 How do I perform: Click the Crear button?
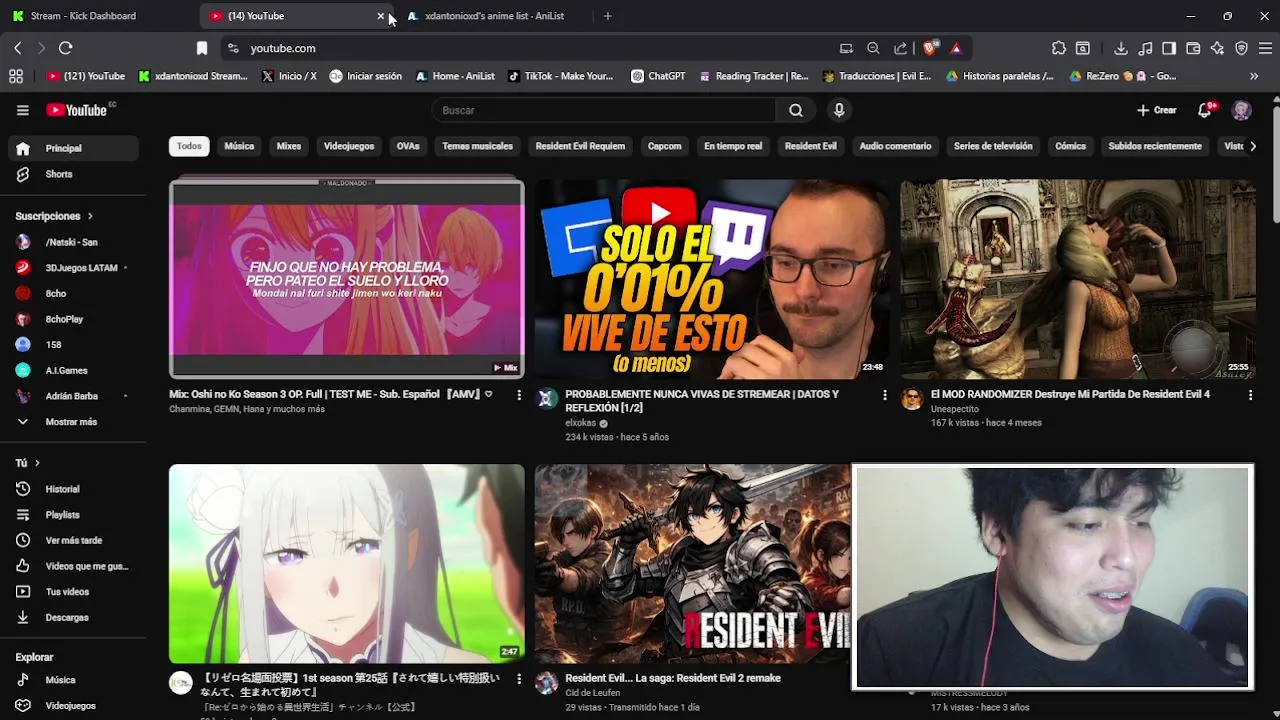pos(1157,110)
